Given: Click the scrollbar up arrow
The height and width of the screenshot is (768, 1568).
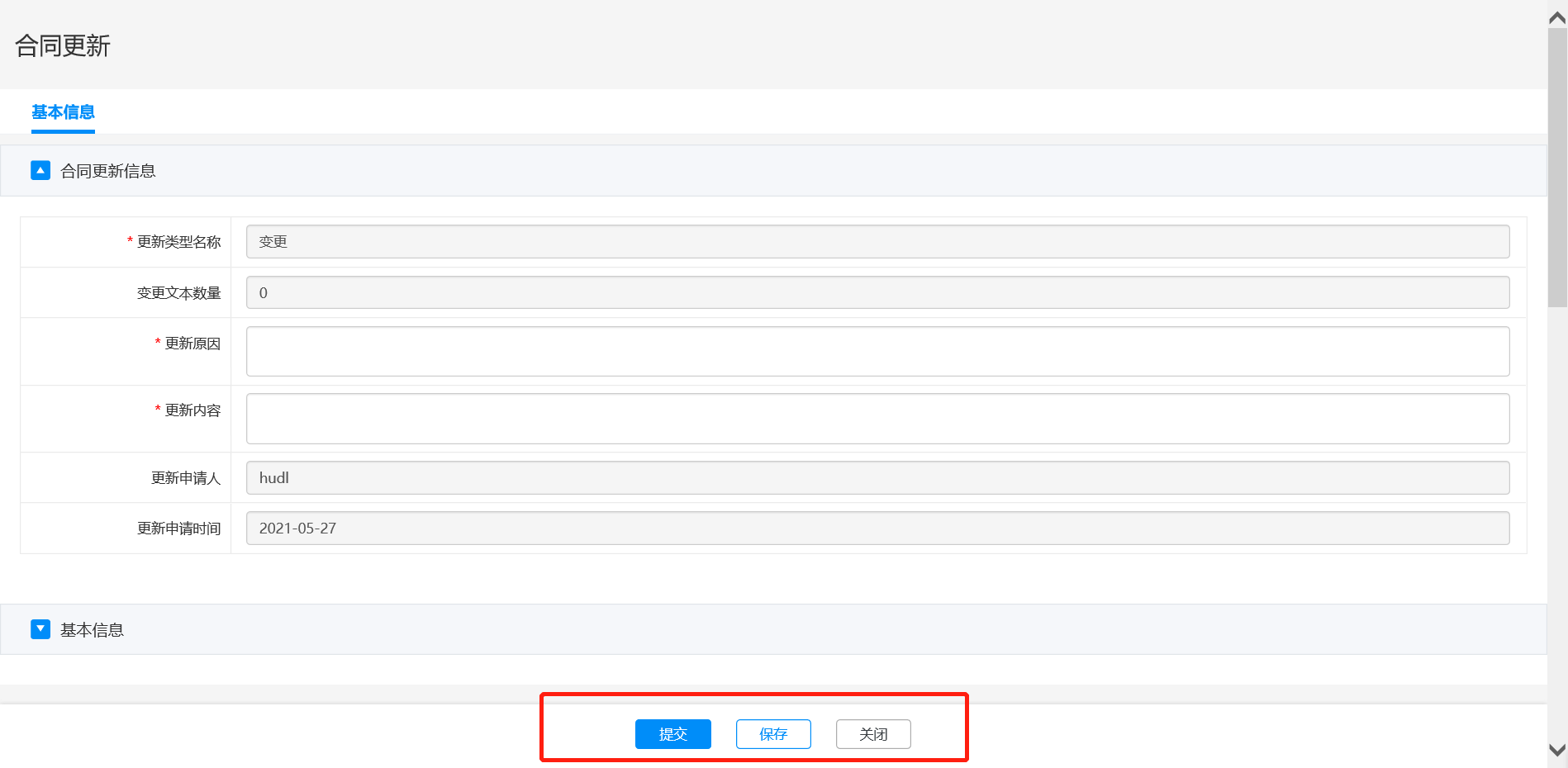Looking at the screenshot, I should pos(1557,17).
